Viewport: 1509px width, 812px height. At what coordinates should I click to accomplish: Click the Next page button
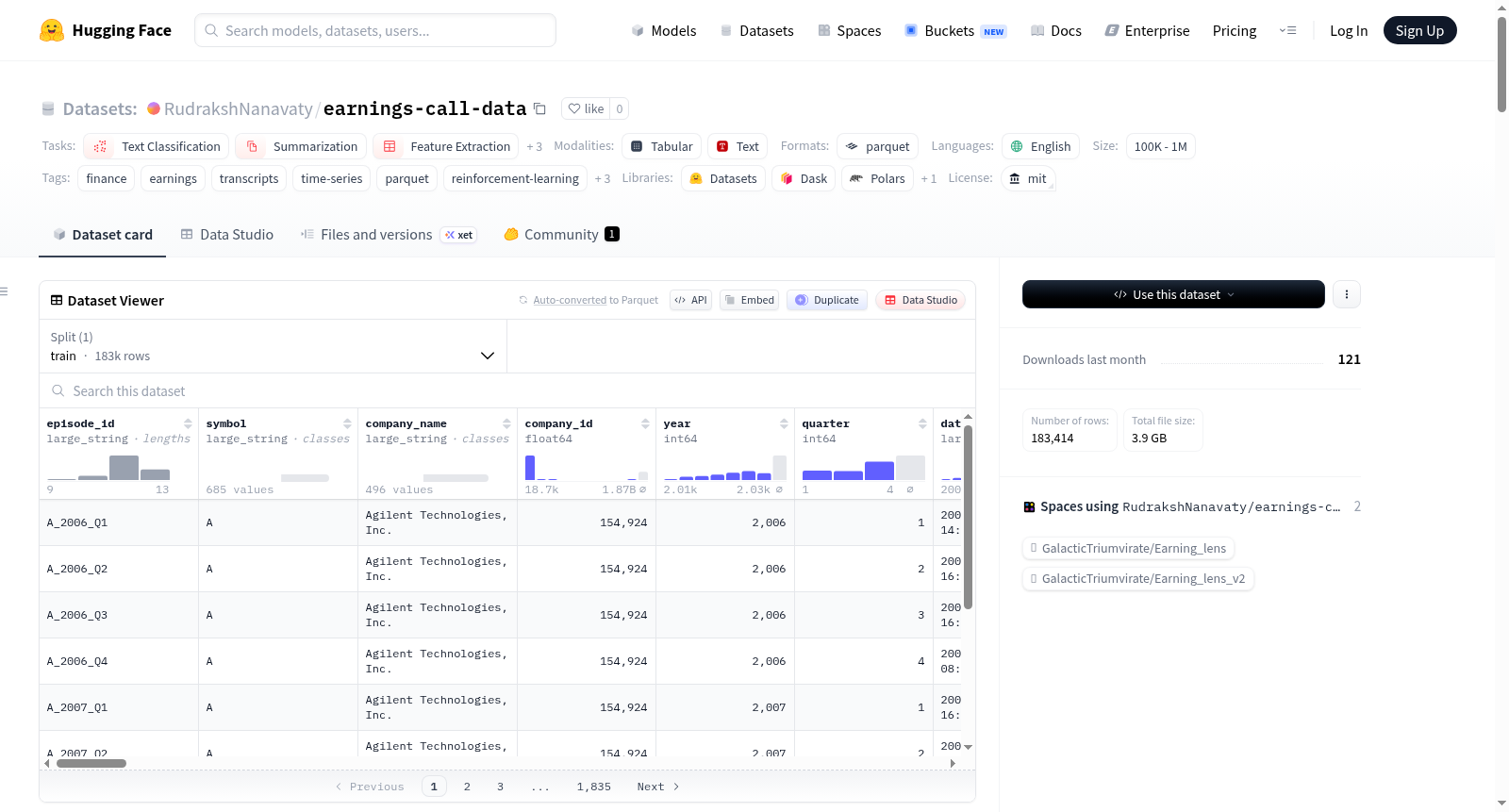(x=658, y=787)
